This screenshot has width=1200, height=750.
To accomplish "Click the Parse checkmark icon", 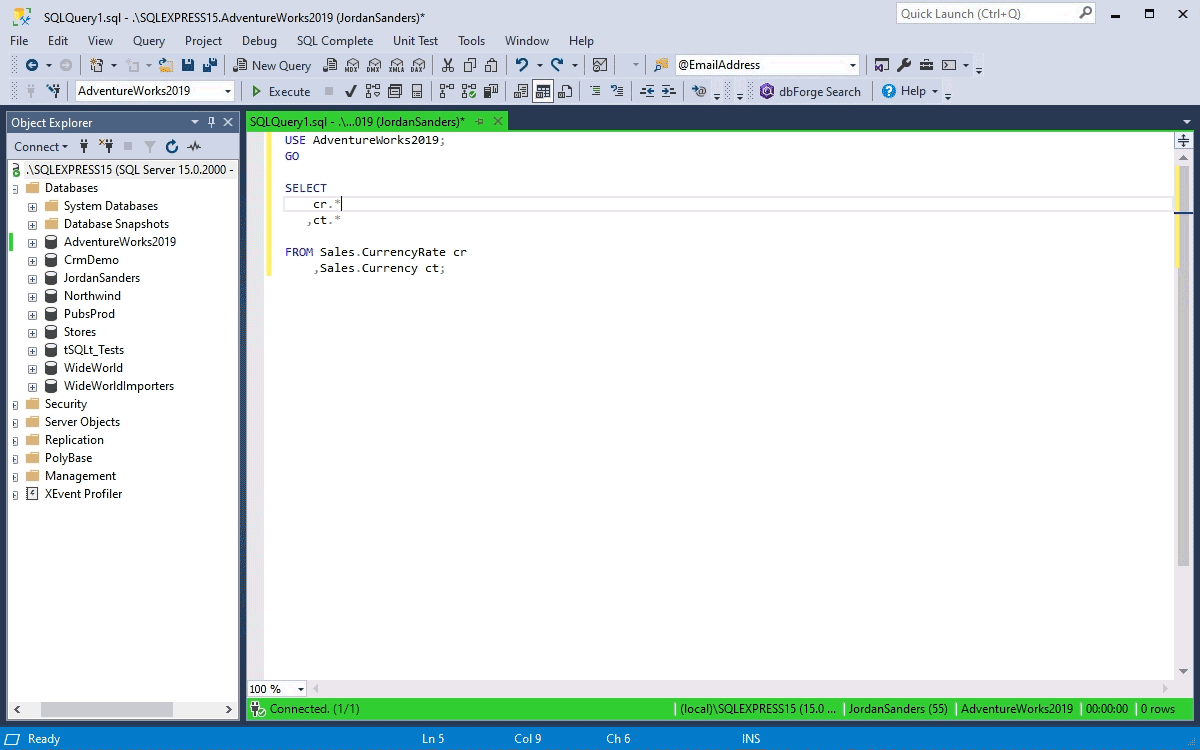I will [350, 91].
